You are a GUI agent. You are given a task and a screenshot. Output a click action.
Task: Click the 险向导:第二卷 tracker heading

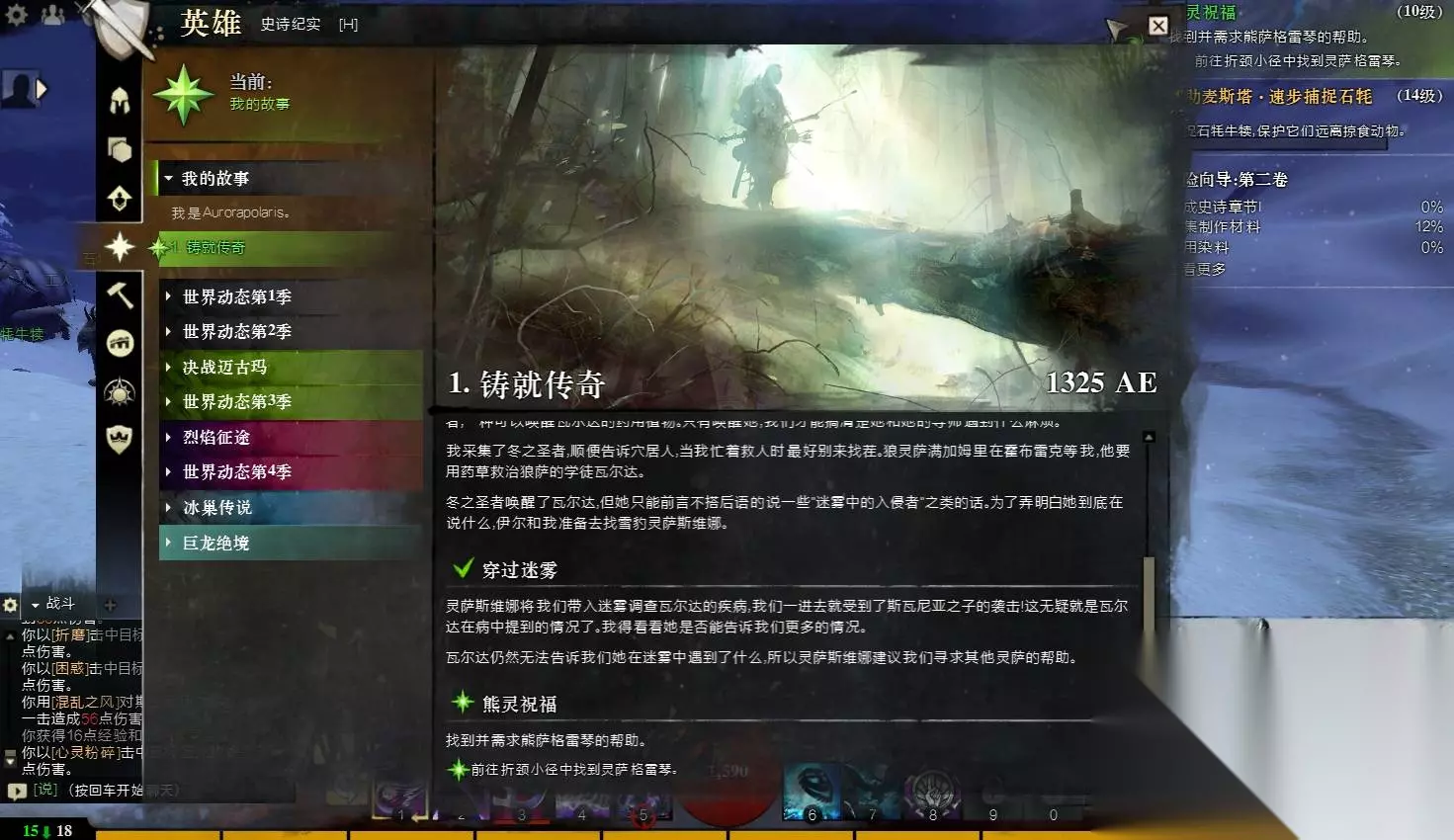[1236, 179]
